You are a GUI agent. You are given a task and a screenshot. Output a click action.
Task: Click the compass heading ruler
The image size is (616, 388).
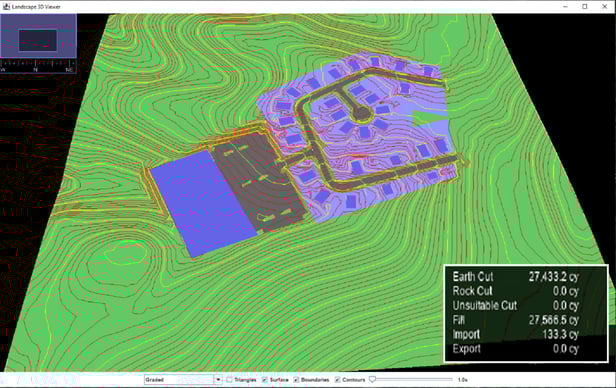[38, 65]
